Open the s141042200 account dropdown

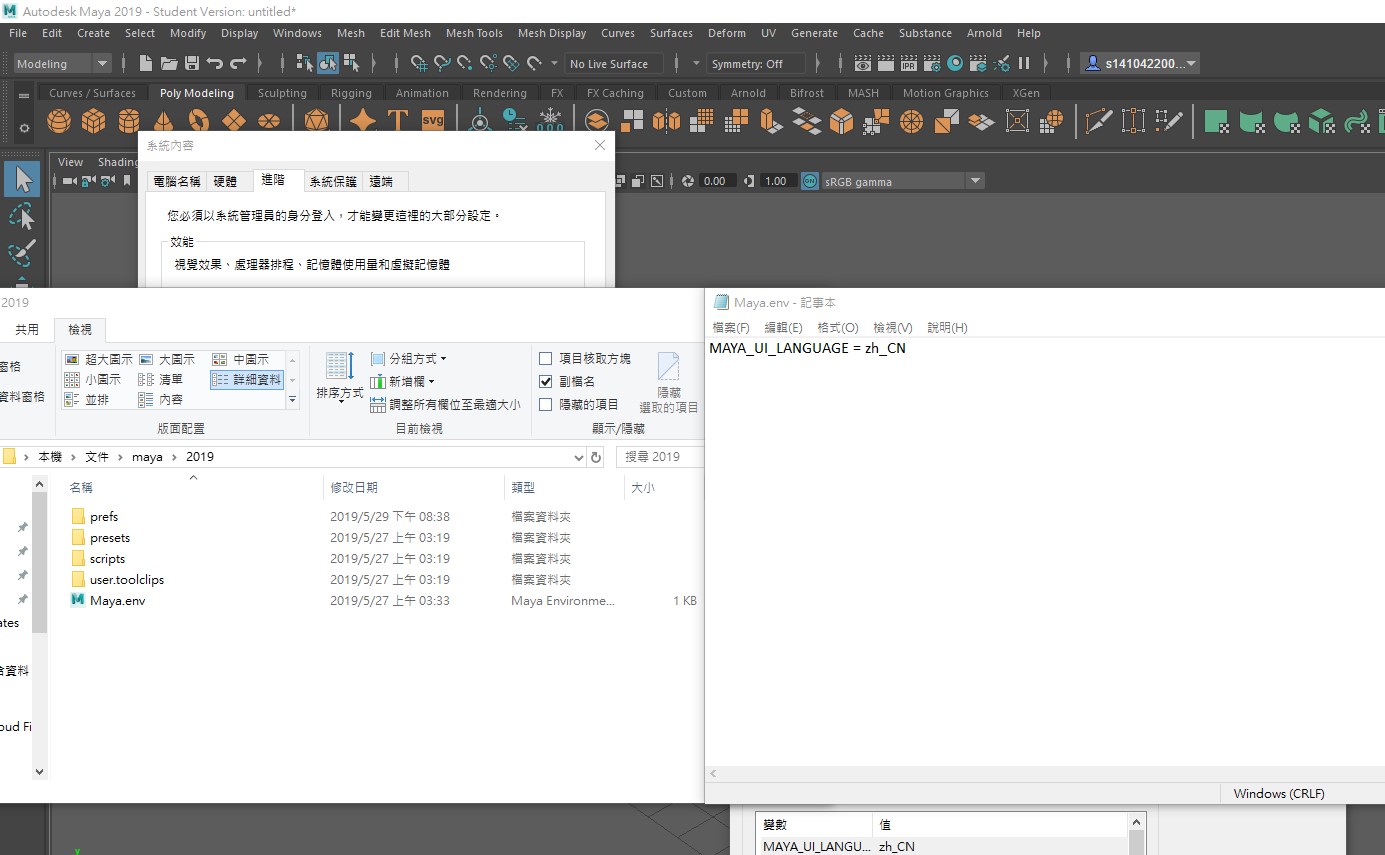pos(1140,63)
